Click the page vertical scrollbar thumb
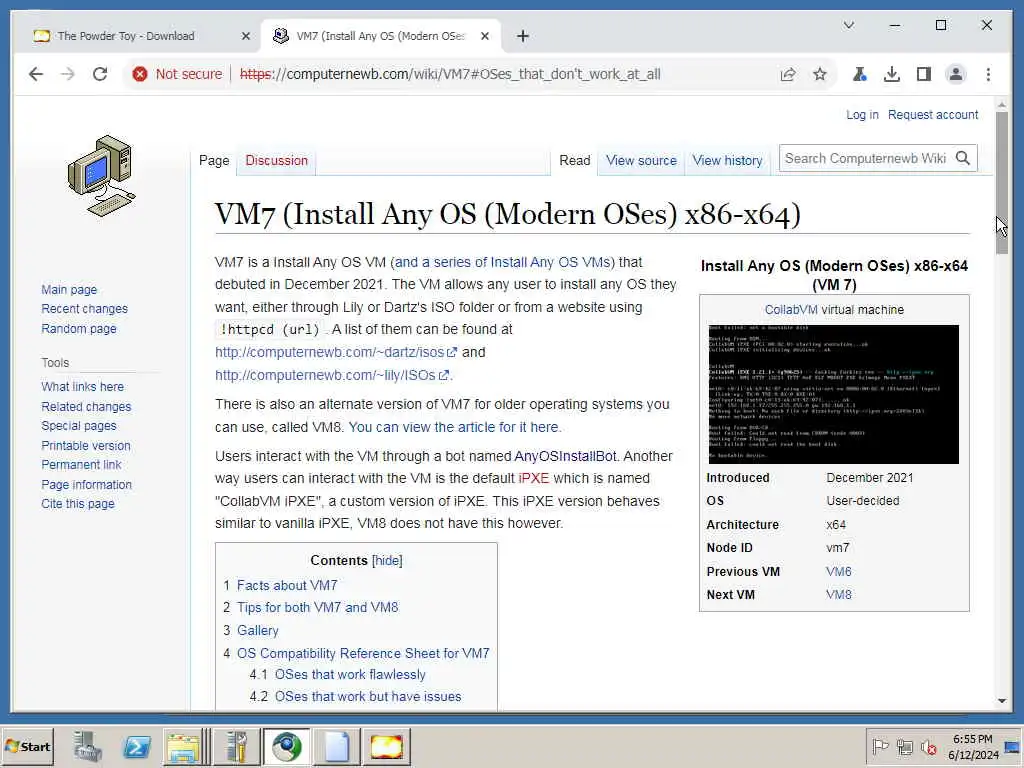The width and height of the screenshot is (1024, 768). pyautogui.click(x=1002, y=183)
